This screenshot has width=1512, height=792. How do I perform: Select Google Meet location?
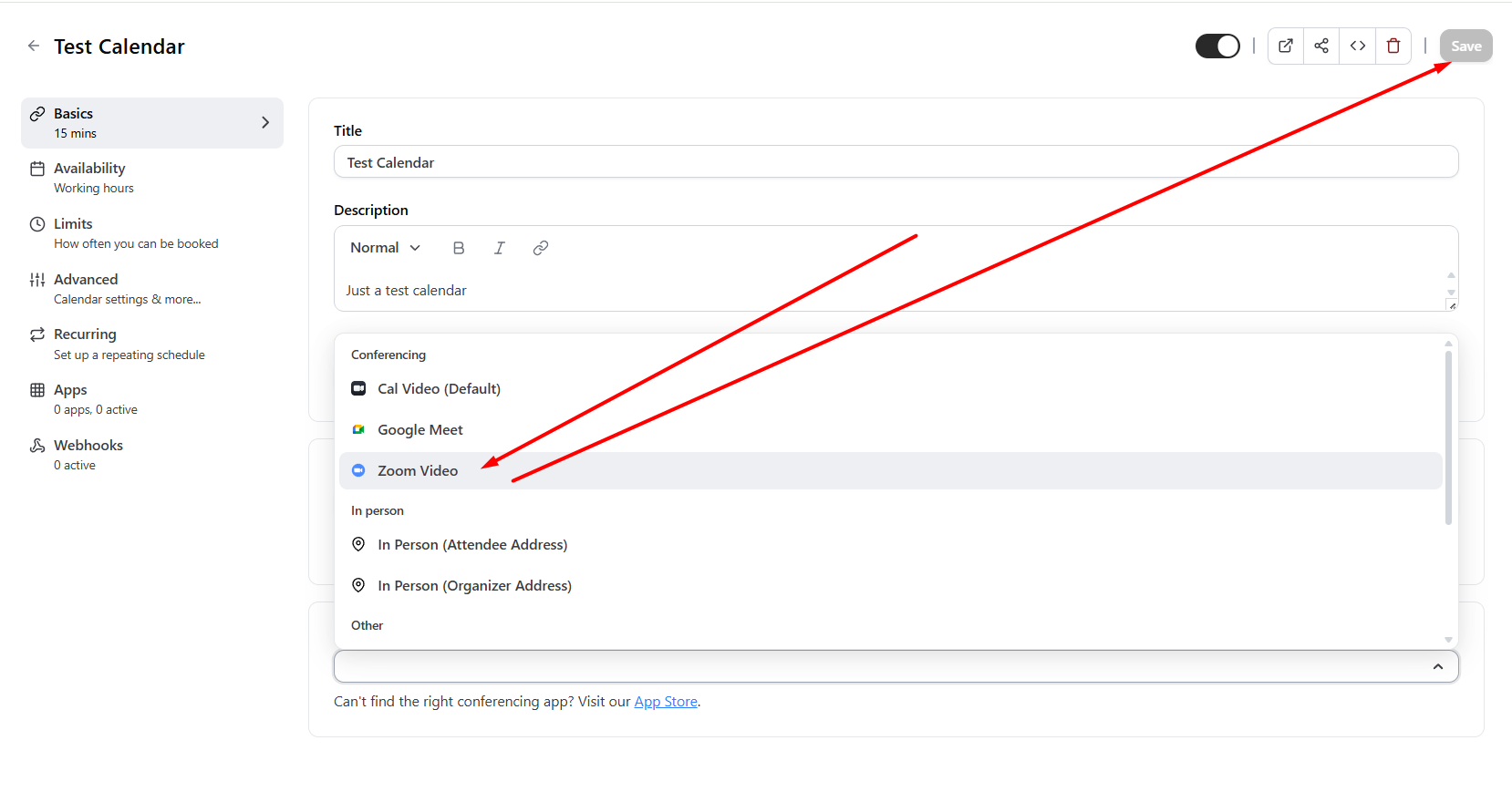pyautogui.click(x=891, y=430)
